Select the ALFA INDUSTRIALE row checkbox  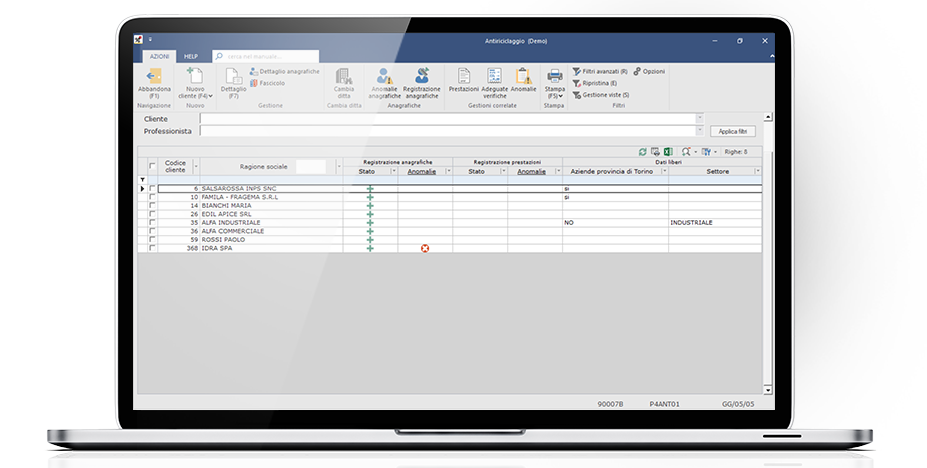[152, 222]
